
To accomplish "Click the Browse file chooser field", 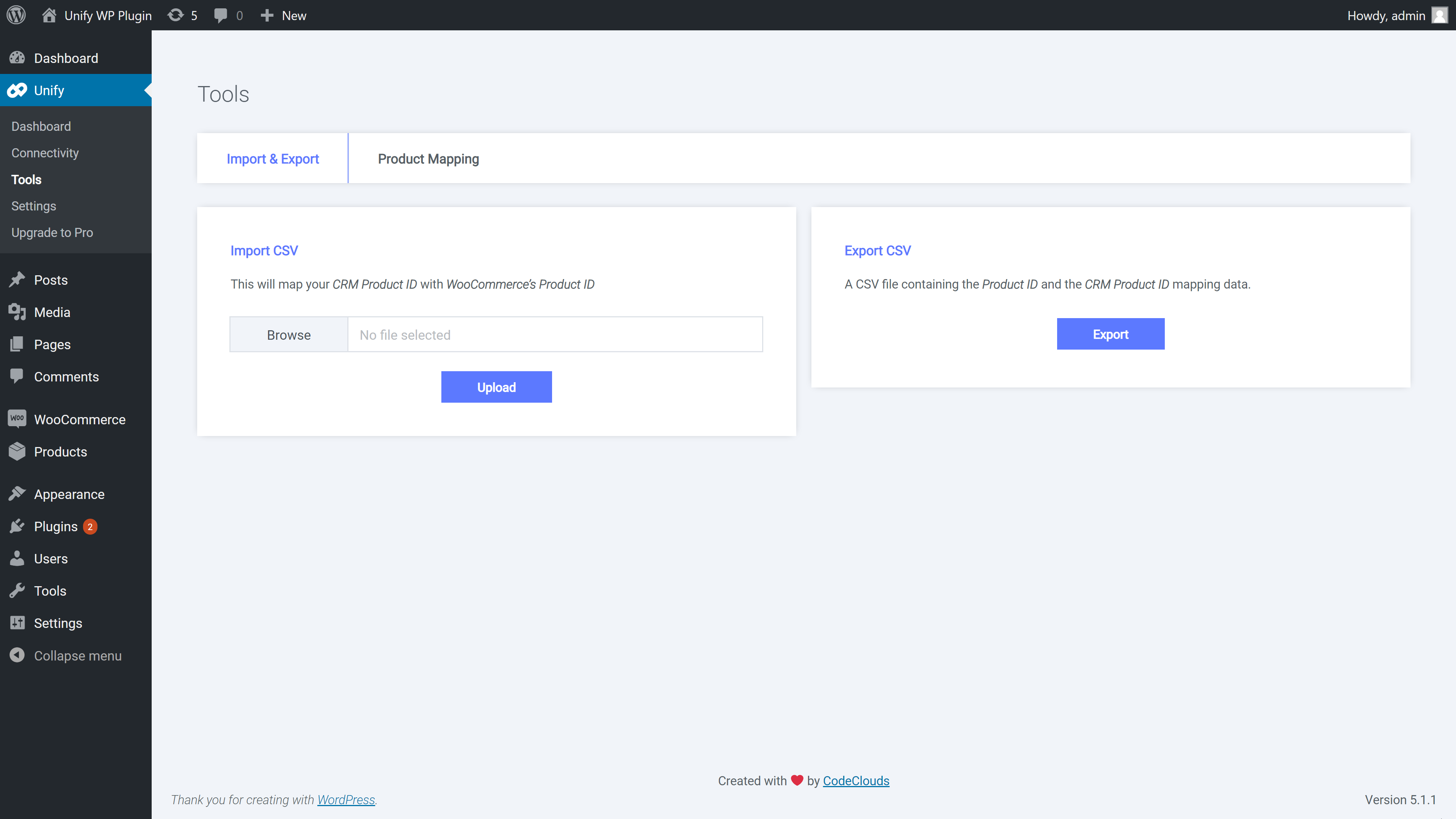I will pyautogui.click(x=289, y=334).
